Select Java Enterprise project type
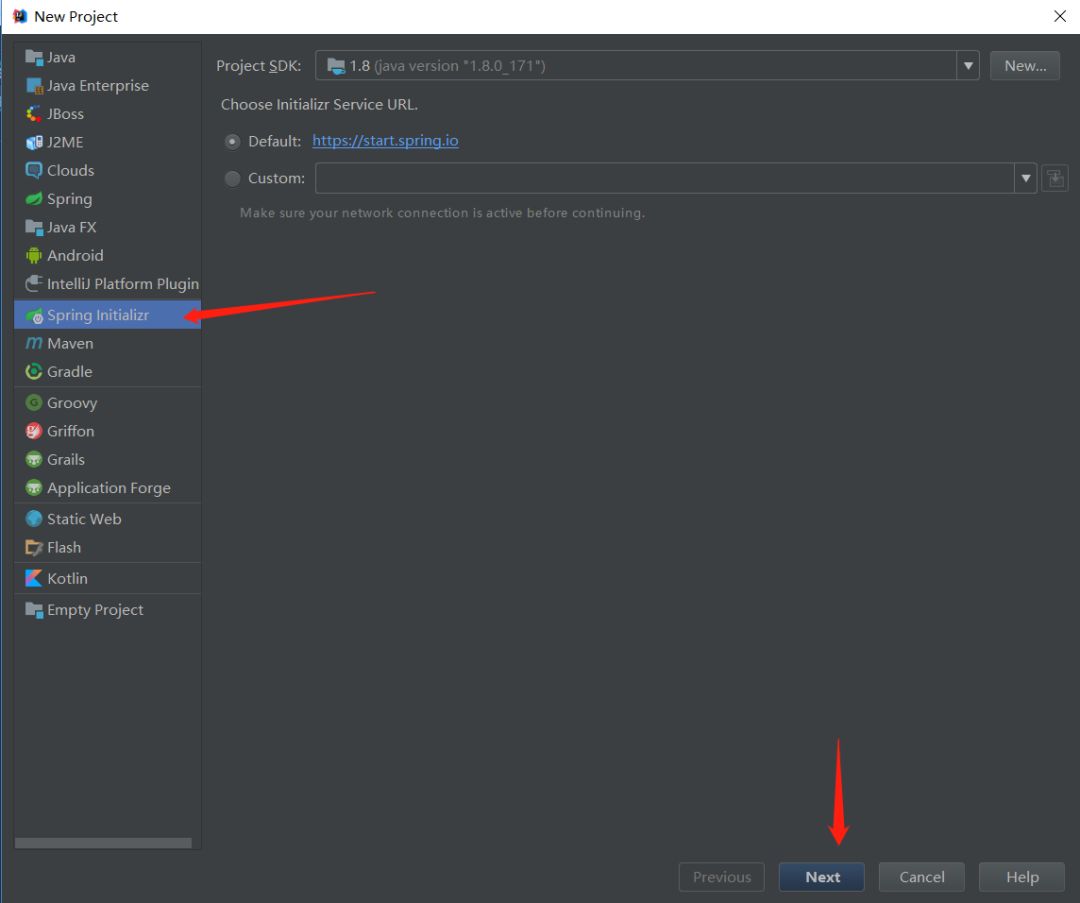 click(x=97, y=86)
